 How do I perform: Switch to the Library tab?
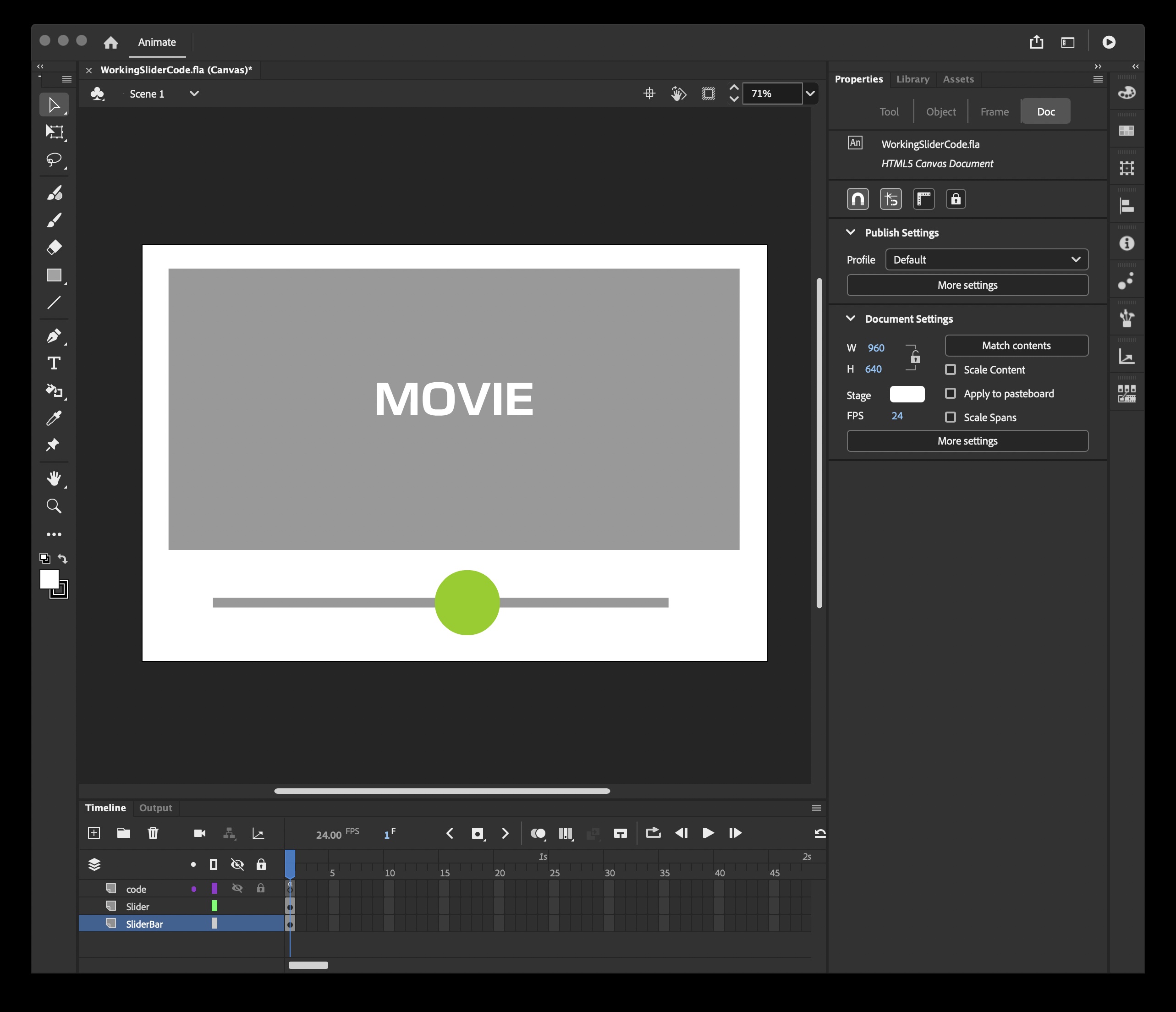click(912, 79)
